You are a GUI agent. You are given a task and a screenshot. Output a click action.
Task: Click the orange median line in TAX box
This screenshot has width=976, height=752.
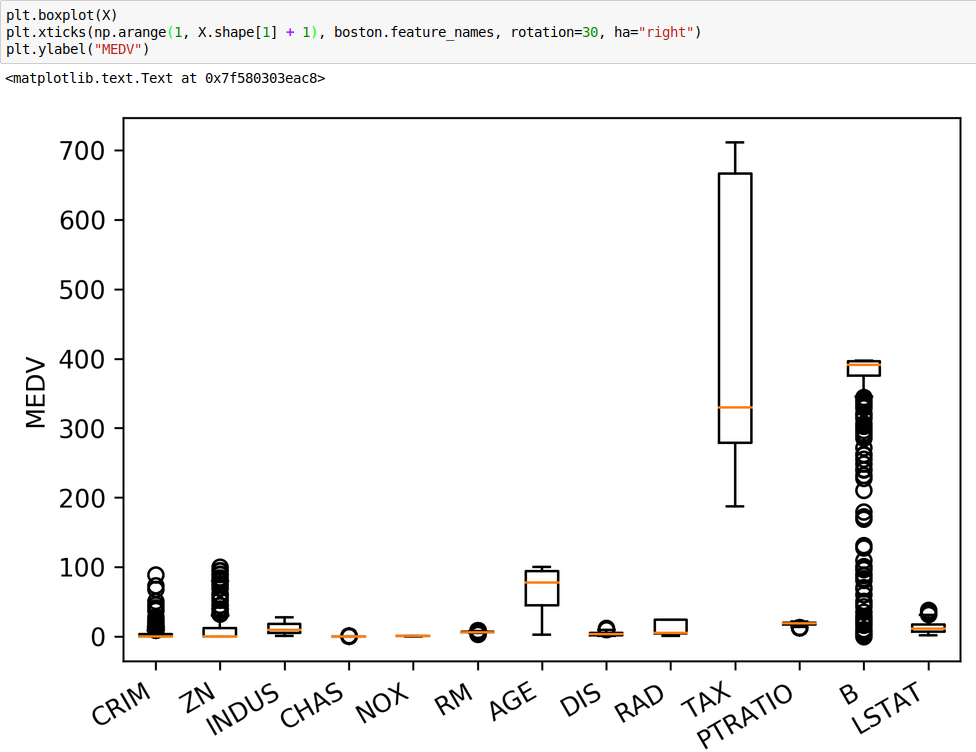pyautogui.click(x=735, y=407)
